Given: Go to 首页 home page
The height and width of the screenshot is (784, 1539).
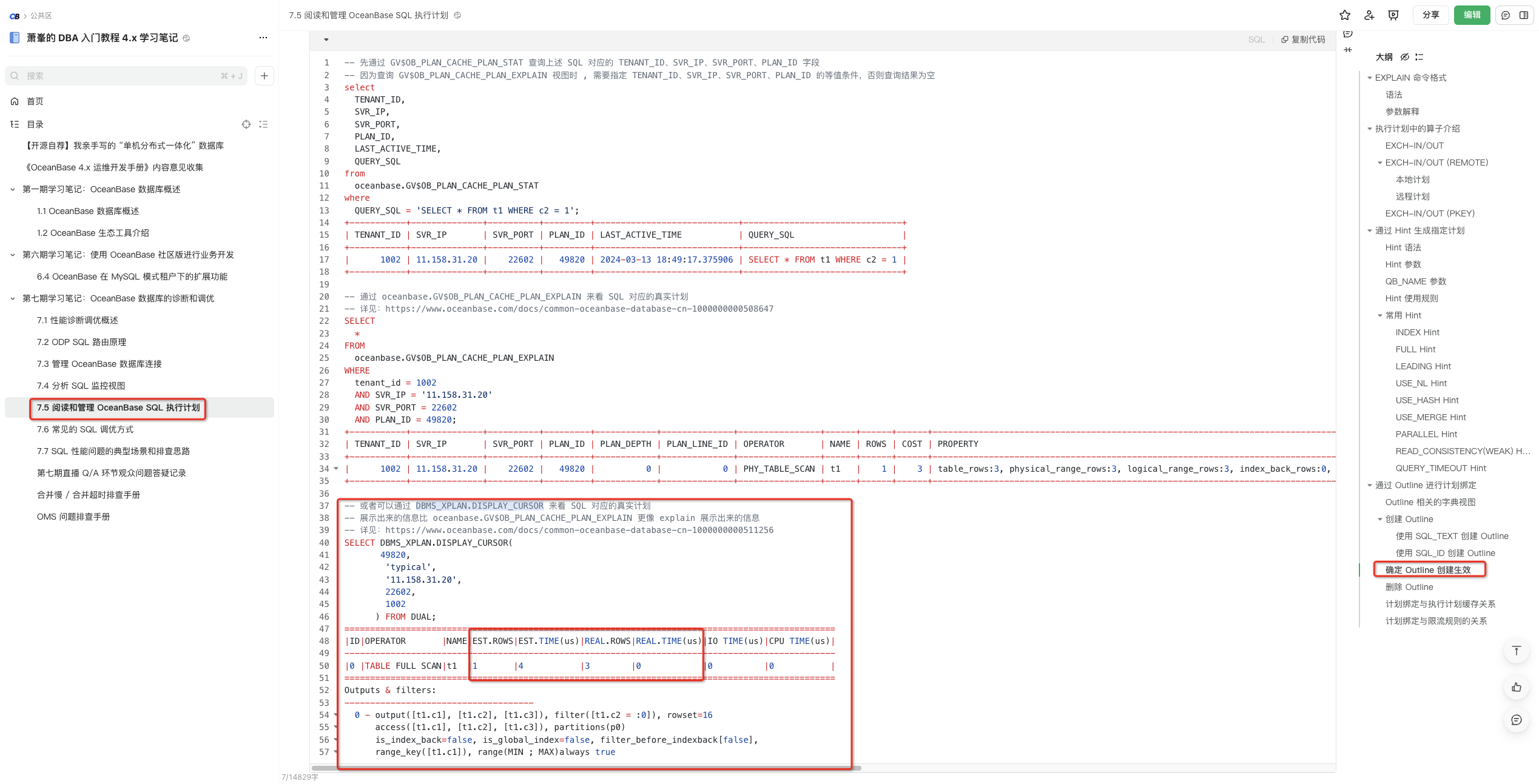Looking at the screenshot, I should click(x=35, y=101).
